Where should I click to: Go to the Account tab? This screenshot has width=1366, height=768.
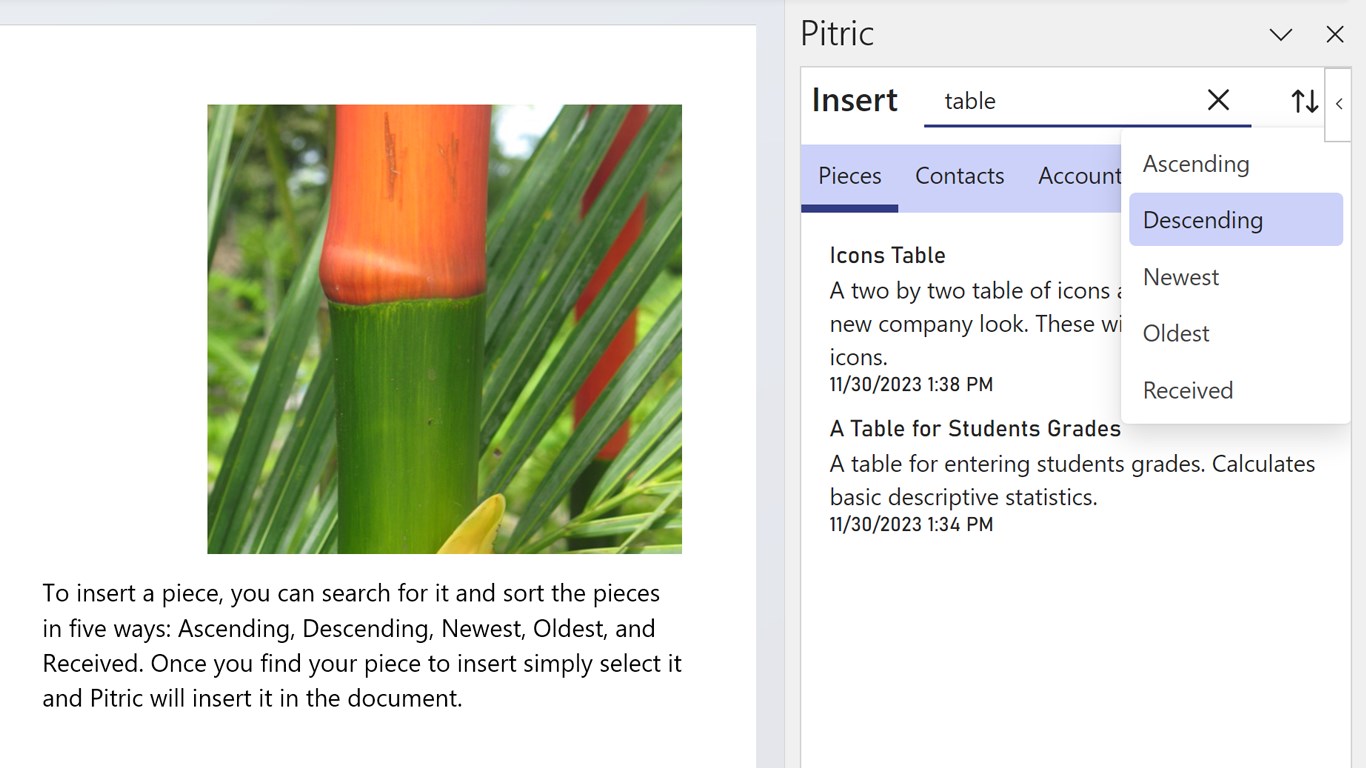(x=1078, y=176)
